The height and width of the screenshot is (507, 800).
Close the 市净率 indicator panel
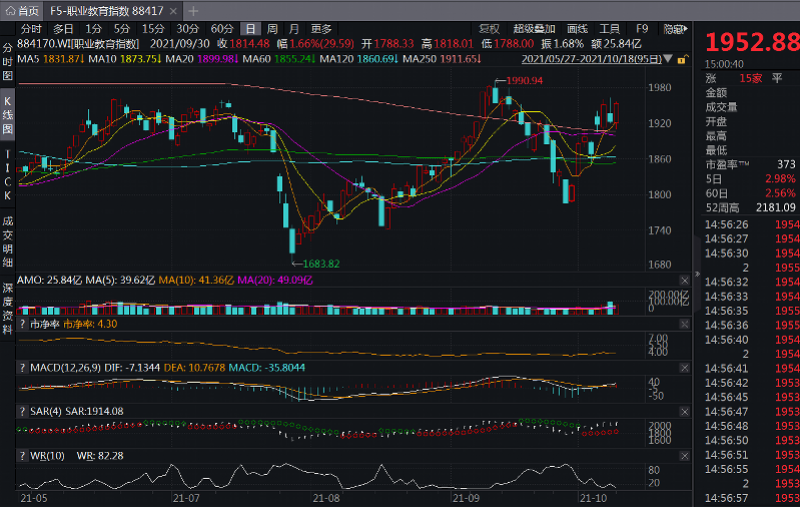[685, 324]
